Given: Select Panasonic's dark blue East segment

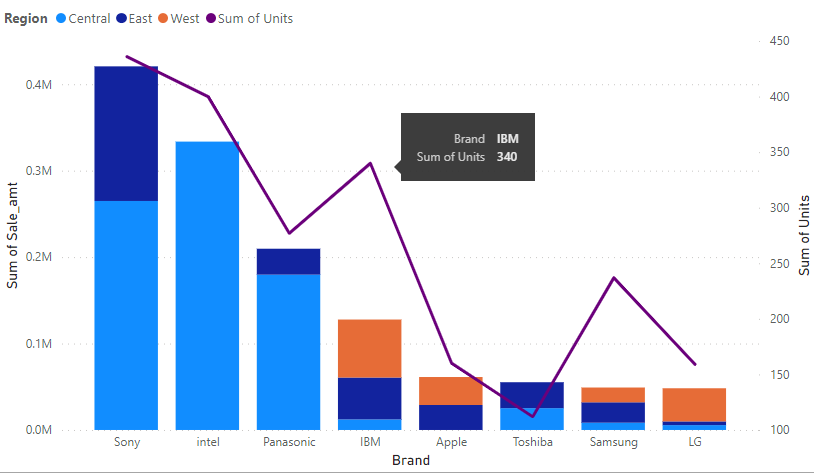Looking at the screenshot, I should [x=288, y=262].
